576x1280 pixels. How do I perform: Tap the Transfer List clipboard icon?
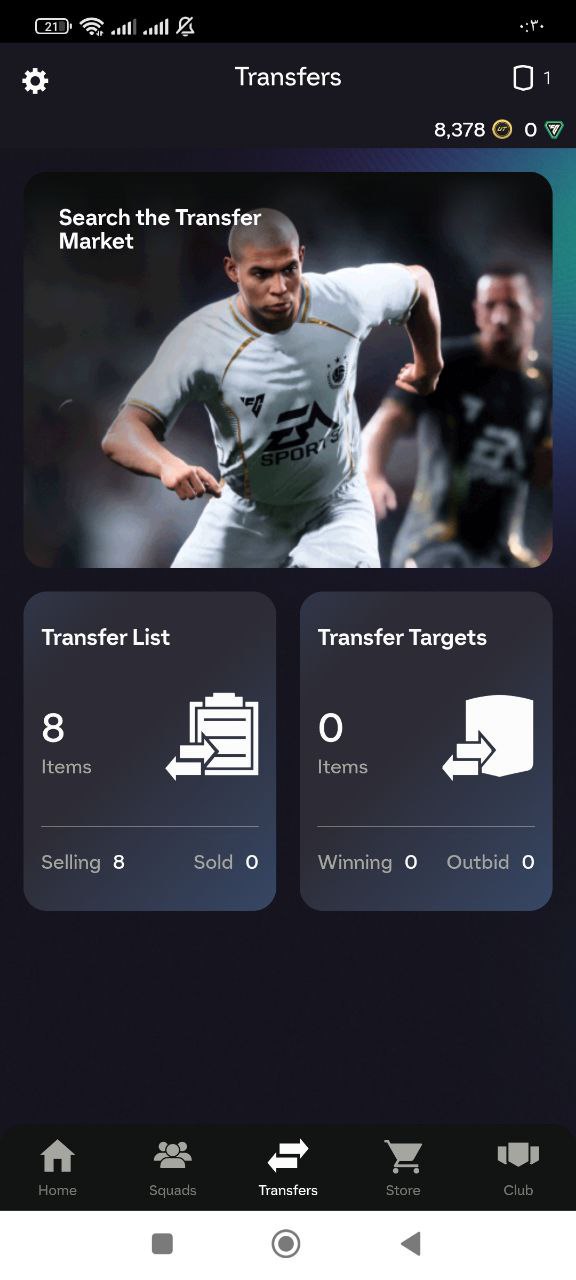pyautogui.click(x=213, y=736)
